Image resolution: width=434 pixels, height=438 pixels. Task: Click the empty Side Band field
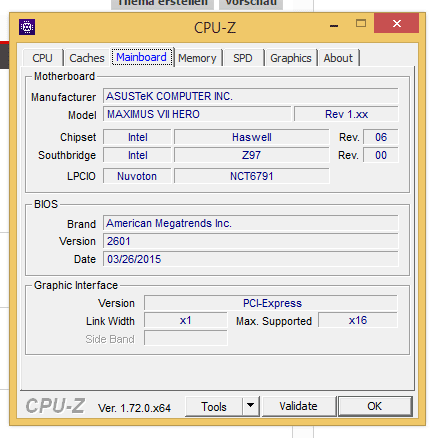(x=186, y=339)
